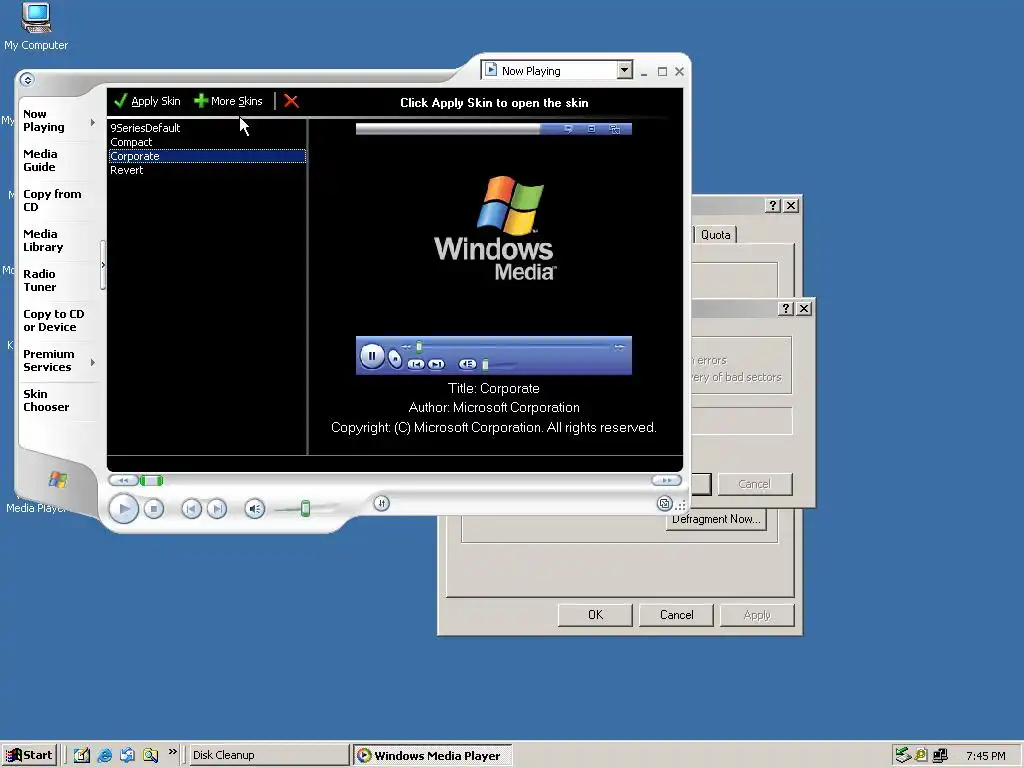Click Cancel in the properties dialog
The image size is (1024, 768).
pyautogui.click(x=677, y=615)
